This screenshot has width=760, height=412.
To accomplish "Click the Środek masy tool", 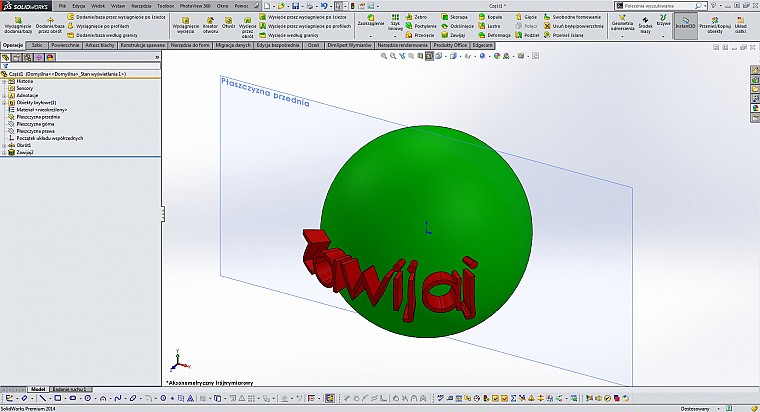I will tap(645, 25).
